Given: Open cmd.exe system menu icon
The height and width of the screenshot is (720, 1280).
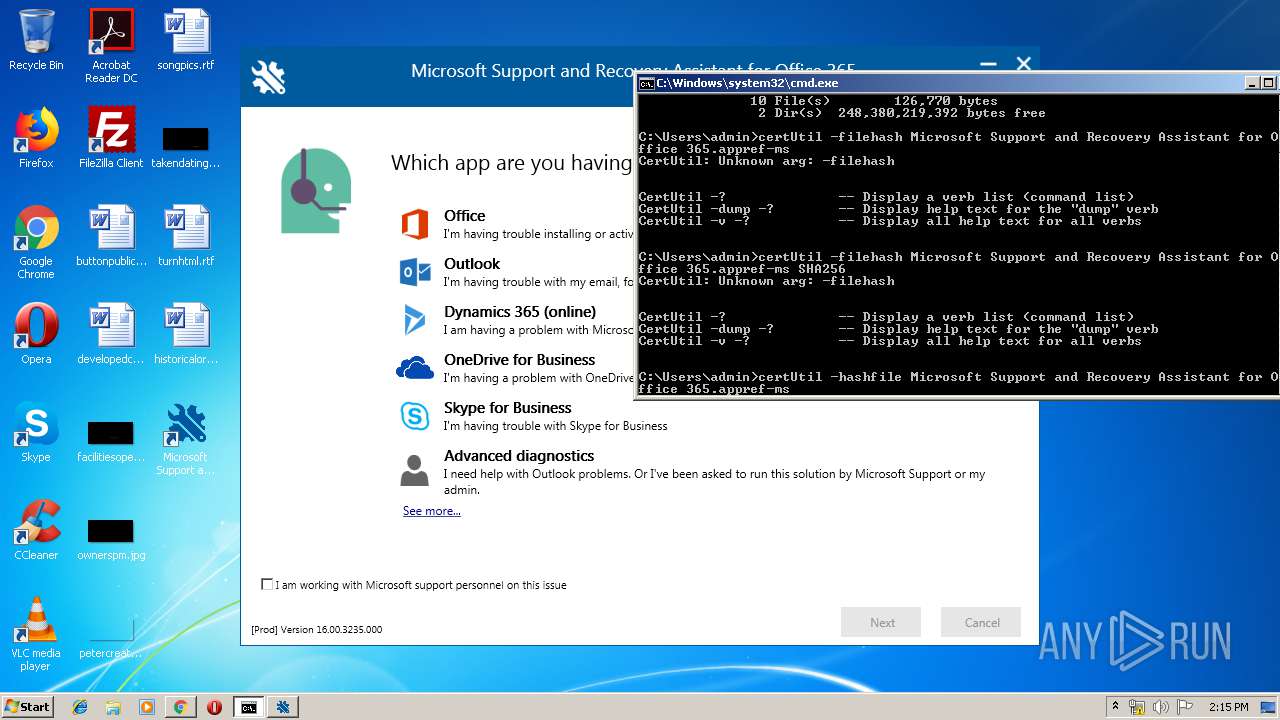Looking at the screenshot, I should (x=647, y=83).
